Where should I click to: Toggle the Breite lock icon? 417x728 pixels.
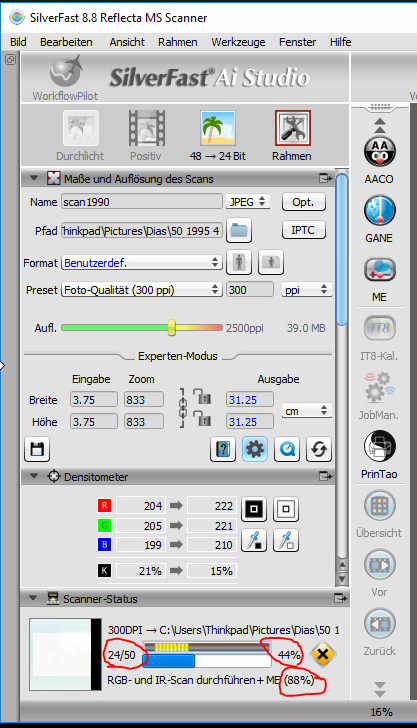202,397
